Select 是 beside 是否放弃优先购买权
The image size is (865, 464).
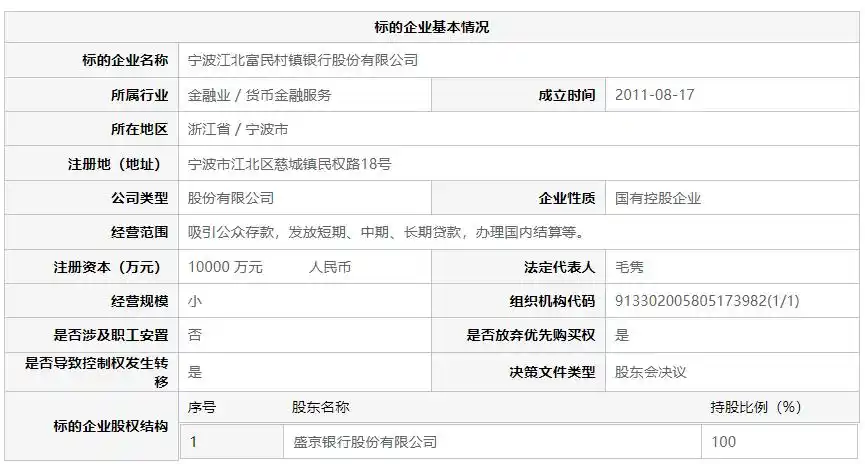tap(622, 335)
